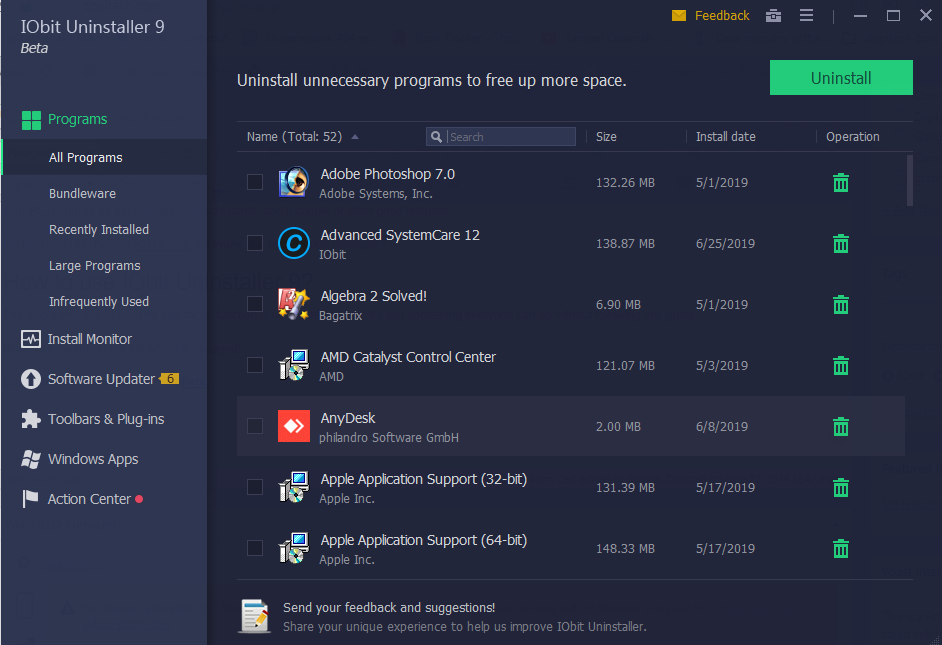Open the Feedback link
Viewport: 942px width, 645px height.
pos(721,15)
